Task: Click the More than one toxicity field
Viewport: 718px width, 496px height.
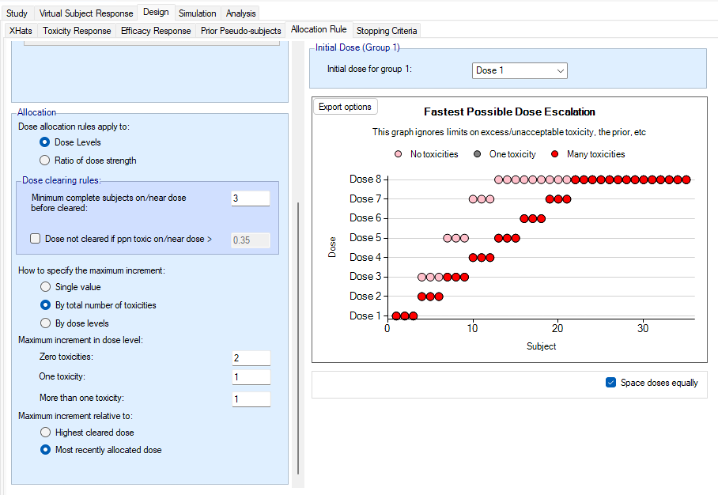Action: (x=249, y=398)
